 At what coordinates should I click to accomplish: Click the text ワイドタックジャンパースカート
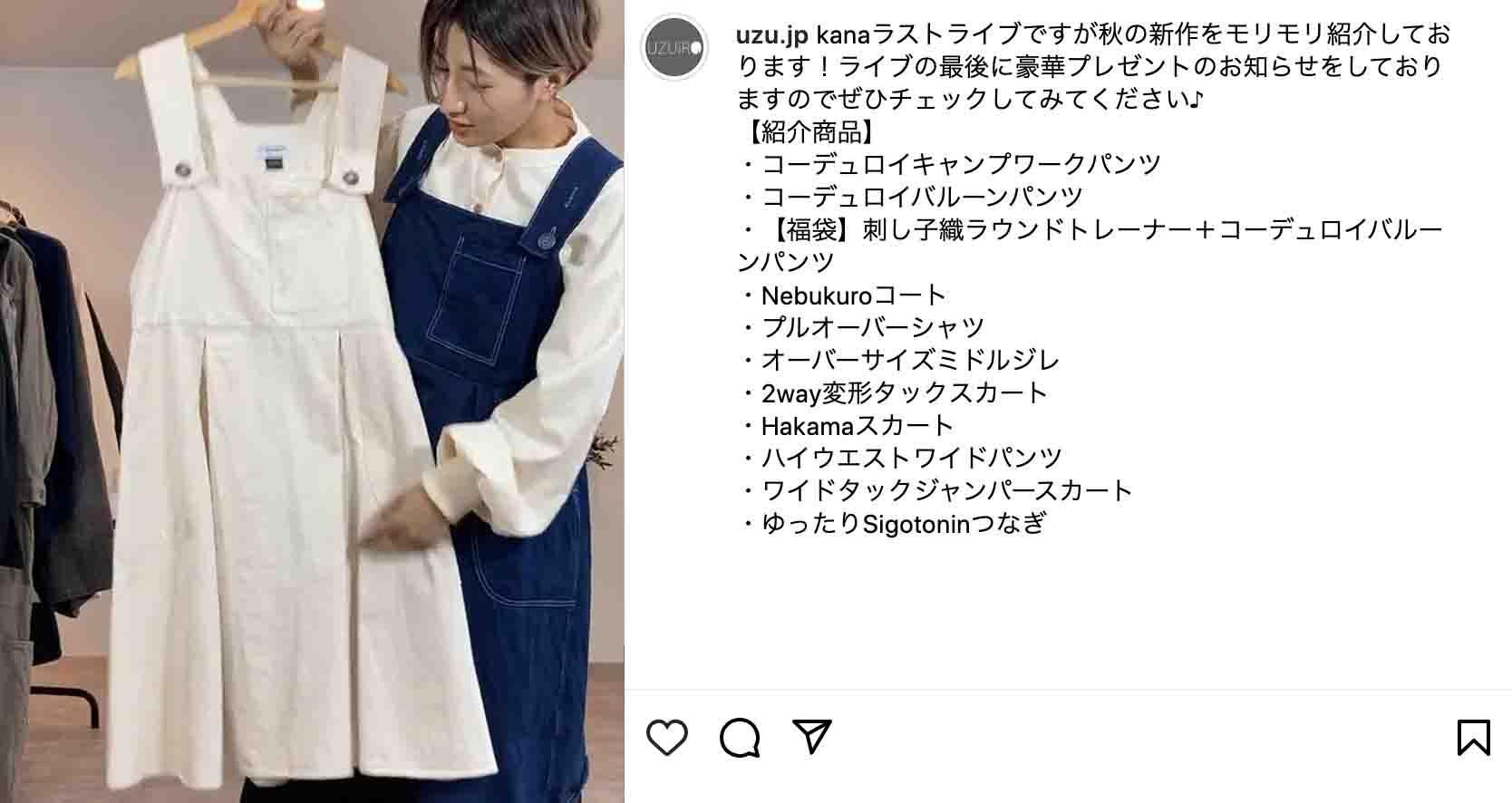[947, 490]
